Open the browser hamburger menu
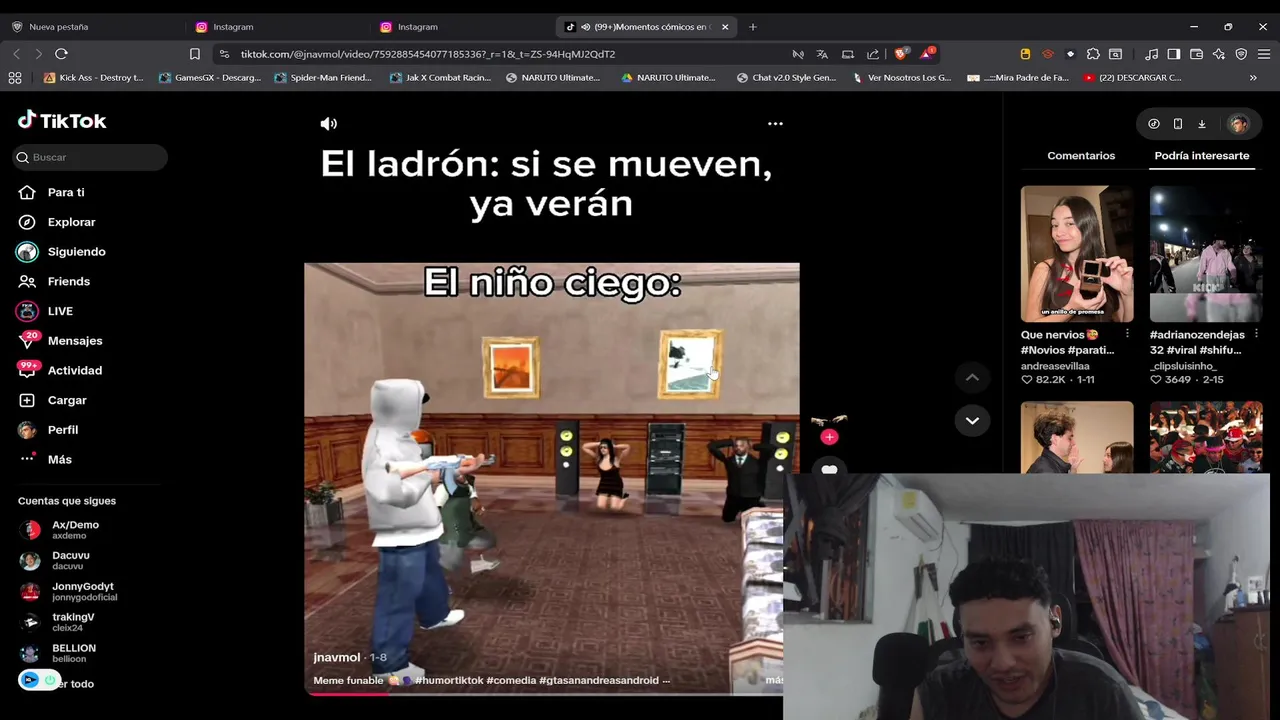 (x=1263, y=54)
